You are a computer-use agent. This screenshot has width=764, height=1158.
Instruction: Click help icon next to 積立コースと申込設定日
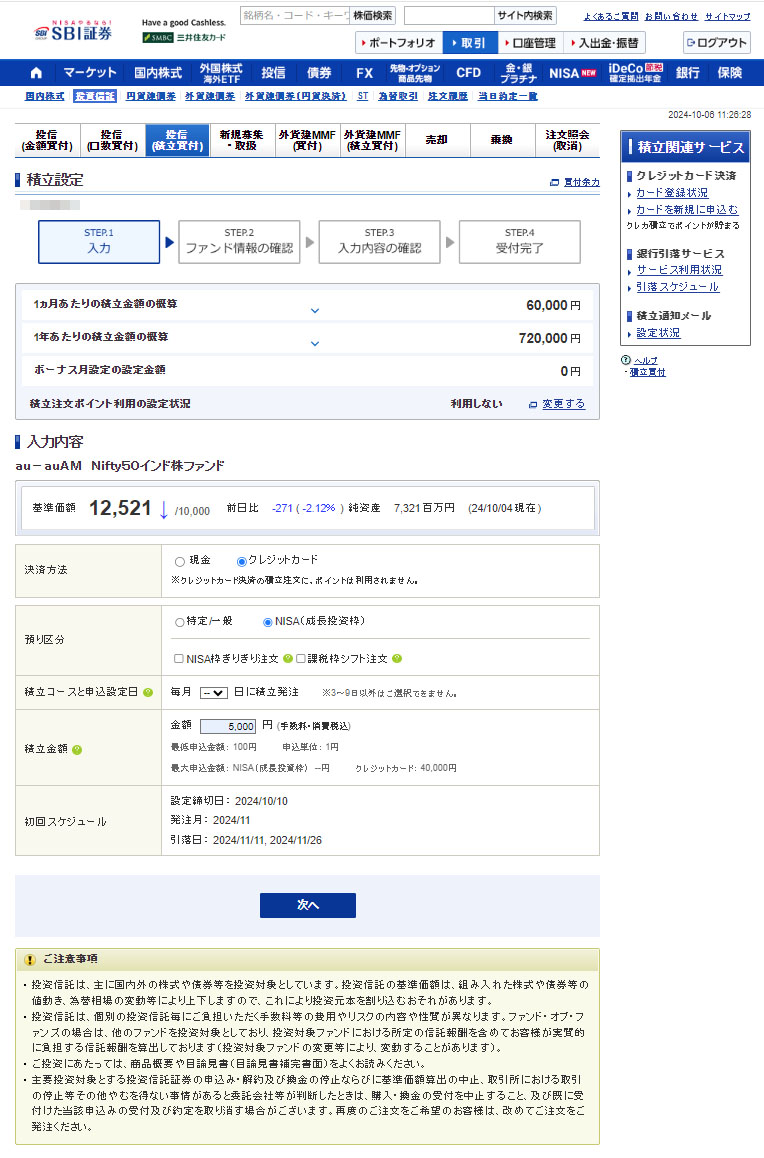tap(148, 692)
